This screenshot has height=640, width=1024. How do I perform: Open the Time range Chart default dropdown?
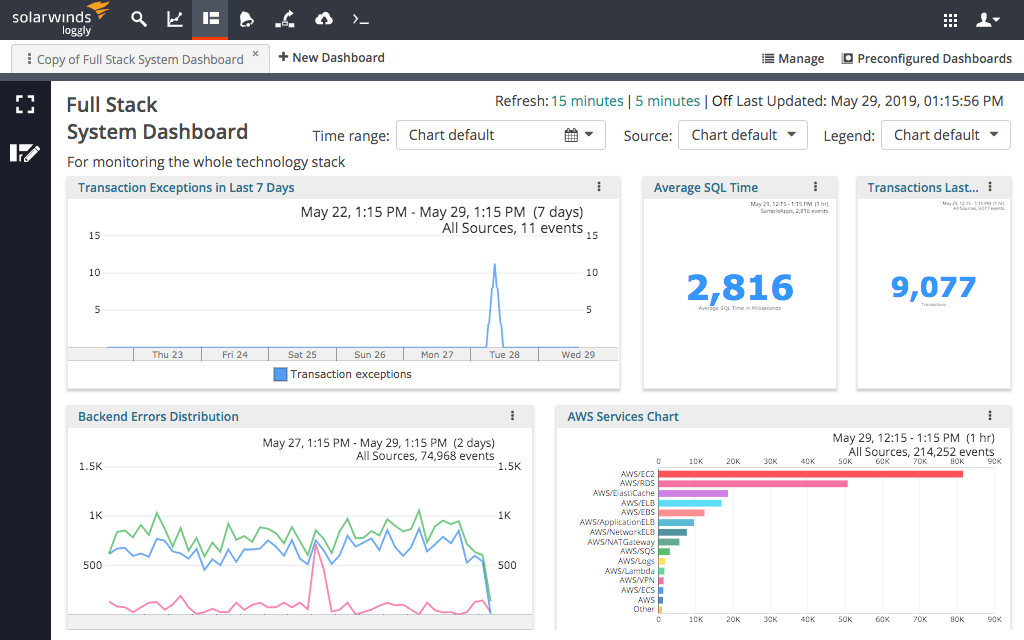tap(500, 135)
